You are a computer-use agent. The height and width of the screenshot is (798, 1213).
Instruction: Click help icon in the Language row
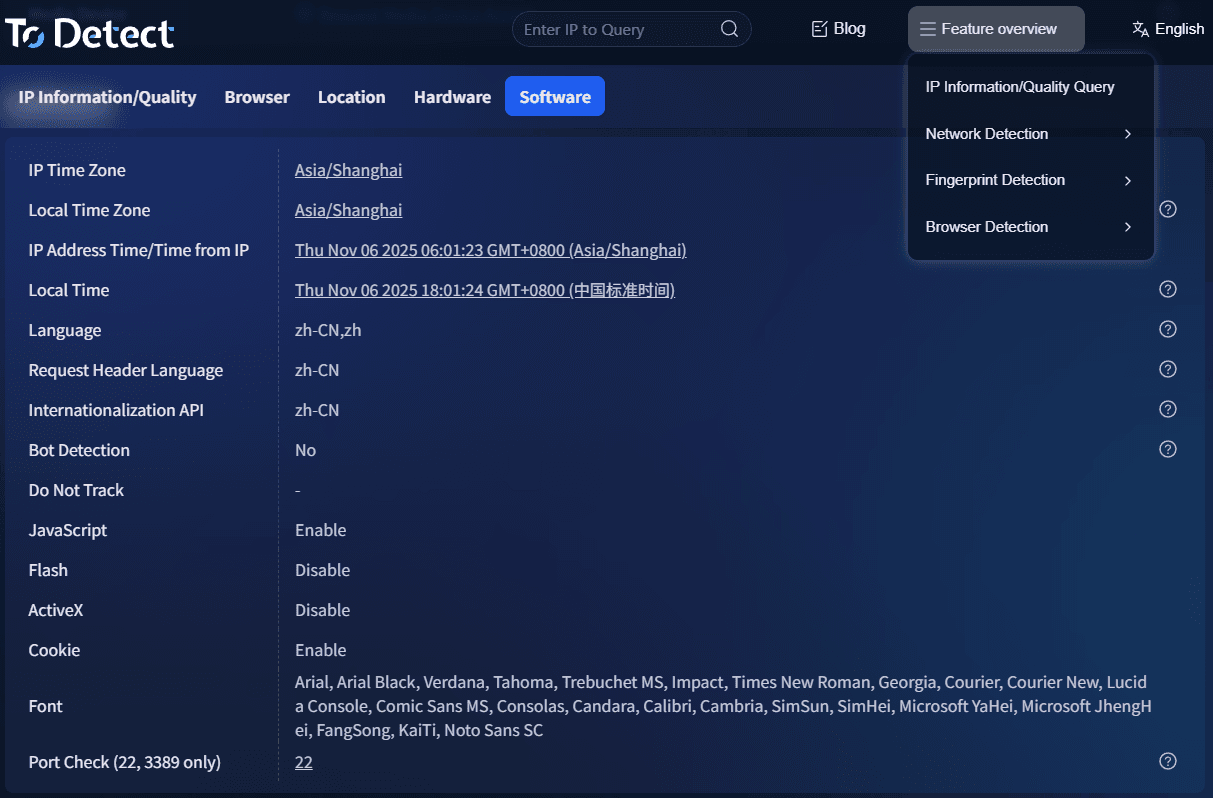1167,329
